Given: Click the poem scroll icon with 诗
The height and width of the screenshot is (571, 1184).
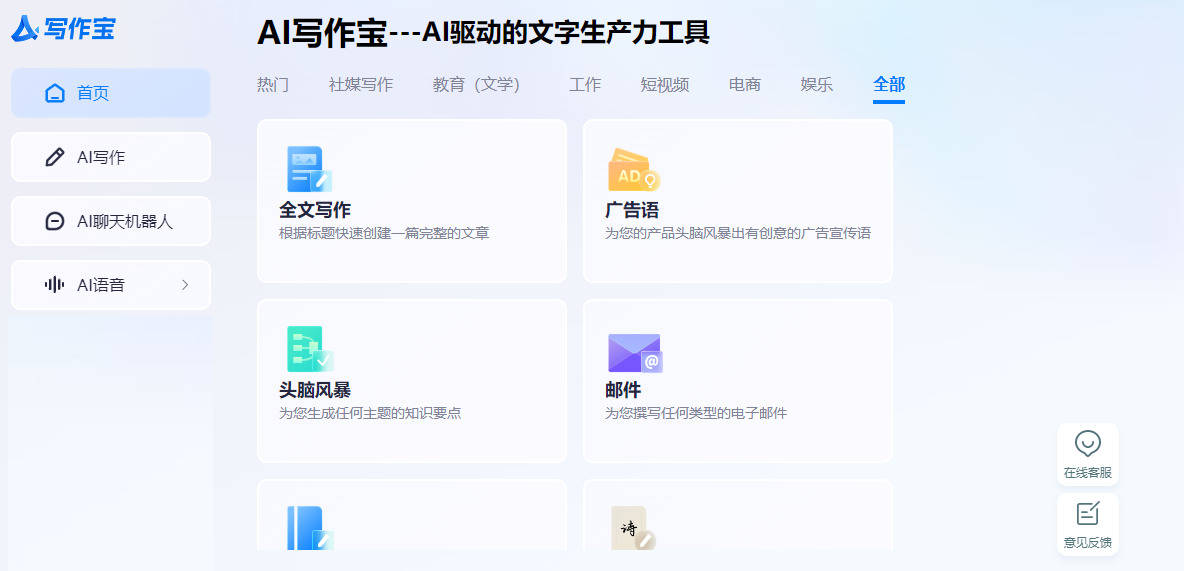Looking at the screenshot, I should (632, 527).
